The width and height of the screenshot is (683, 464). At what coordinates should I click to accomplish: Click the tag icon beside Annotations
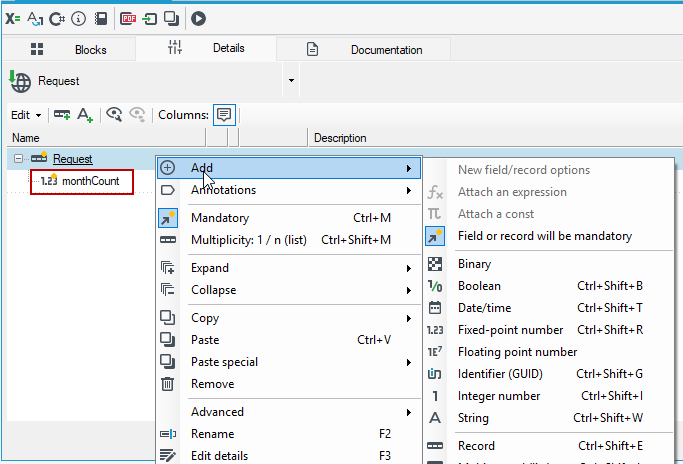(x=168, y=190)
